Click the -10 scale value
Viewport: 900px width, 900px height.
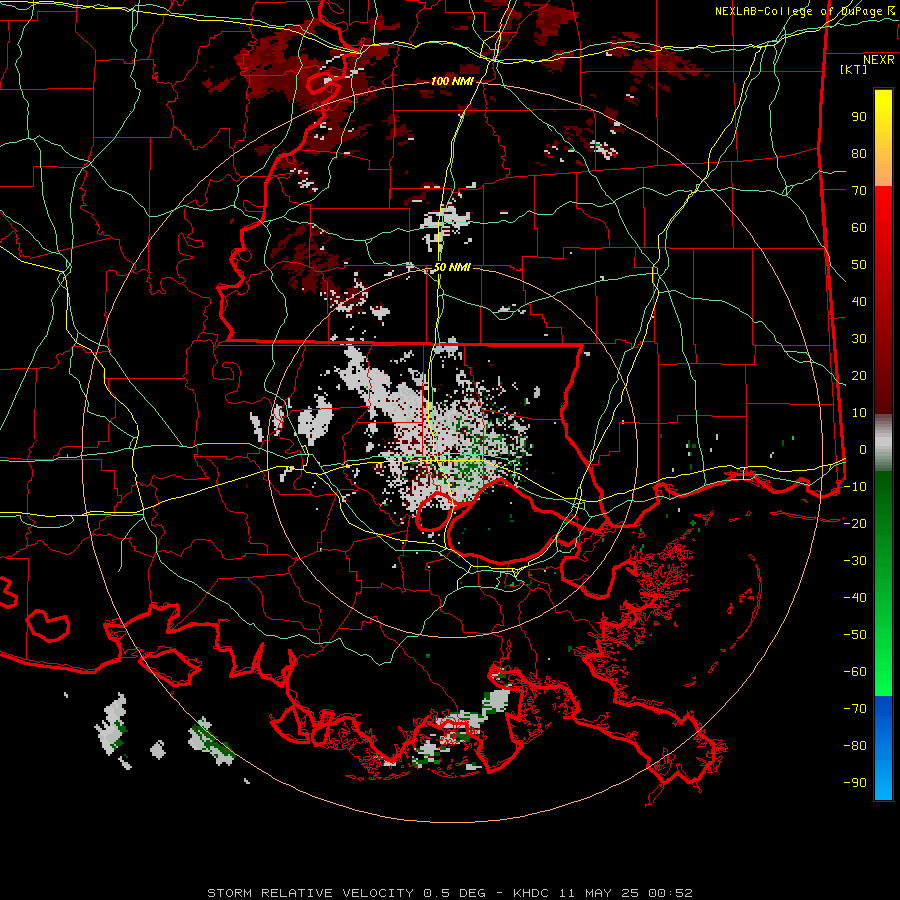pos(855,487)
